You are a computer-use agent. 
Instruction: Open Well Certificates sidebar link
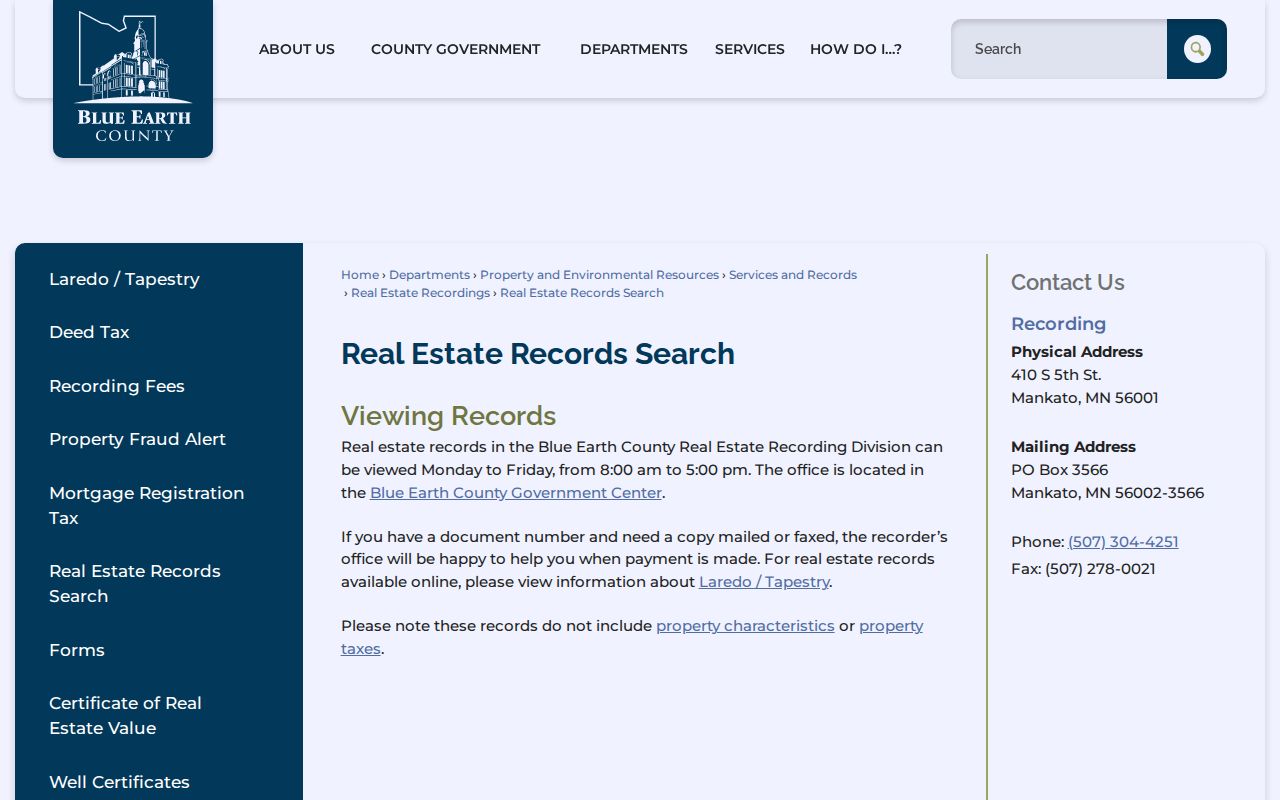pyautogui.click(x=119, y=782)
